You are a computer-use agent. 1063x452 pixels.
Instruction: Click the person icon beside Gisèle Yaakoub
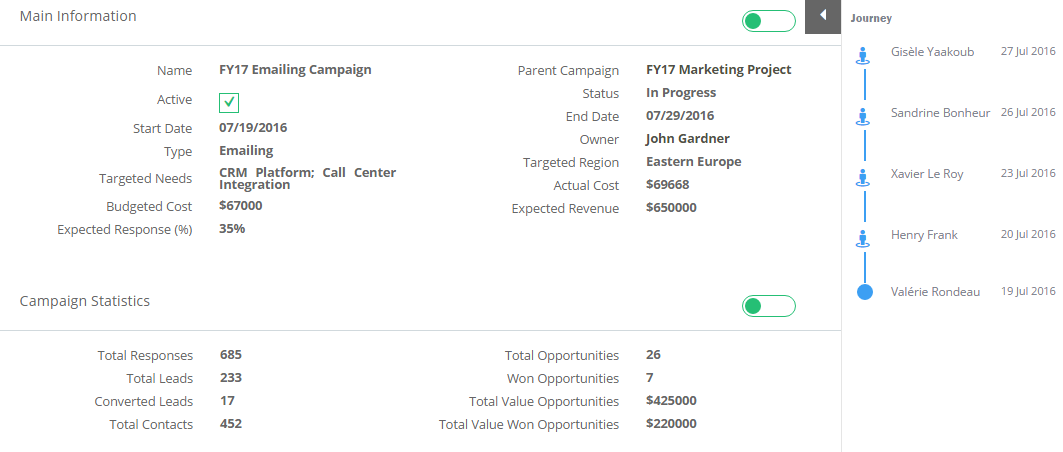(863, 56)
